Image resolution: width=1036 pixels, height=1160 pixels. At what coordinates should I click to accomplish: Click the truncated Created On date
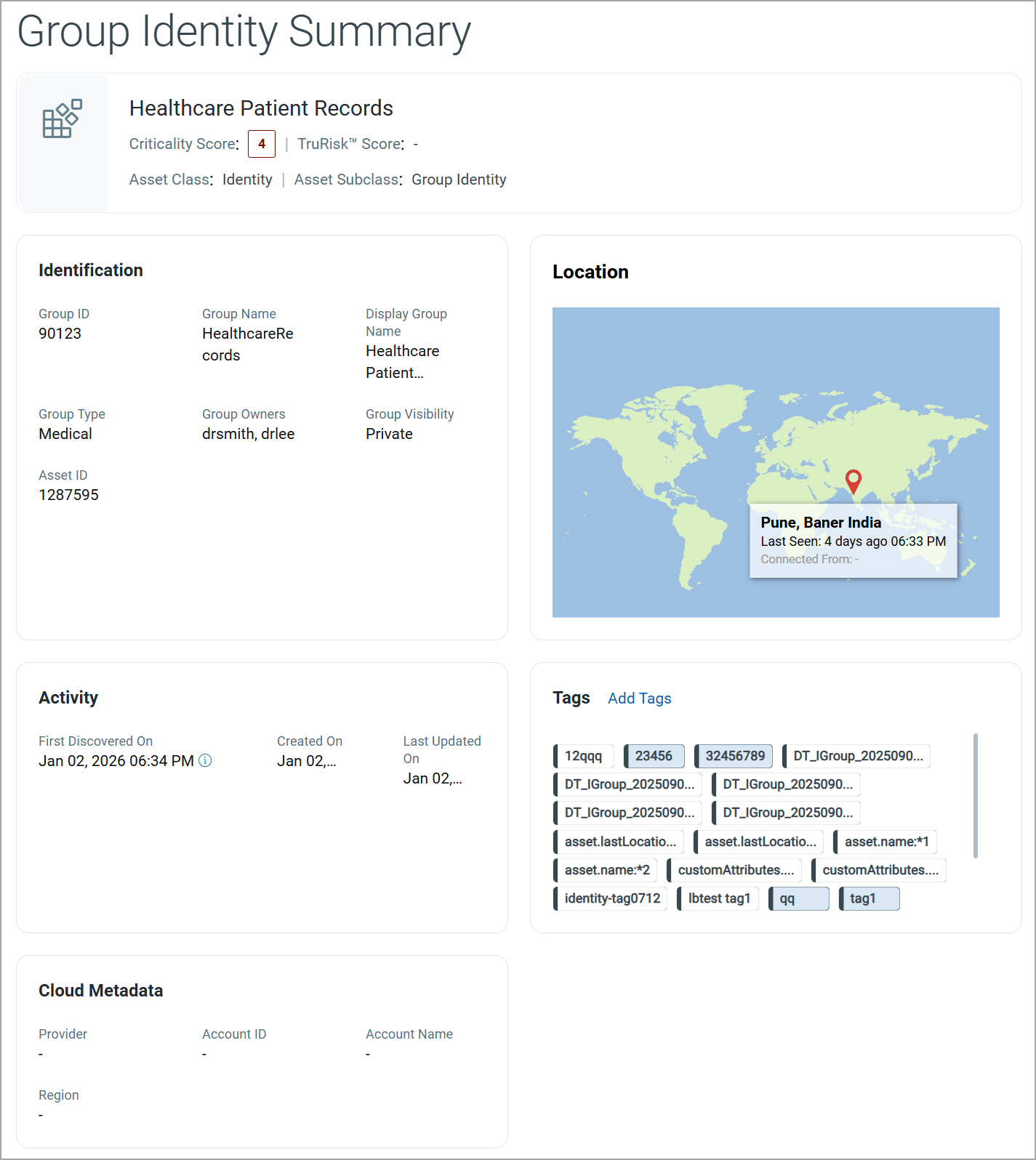(x=306, y=761)
